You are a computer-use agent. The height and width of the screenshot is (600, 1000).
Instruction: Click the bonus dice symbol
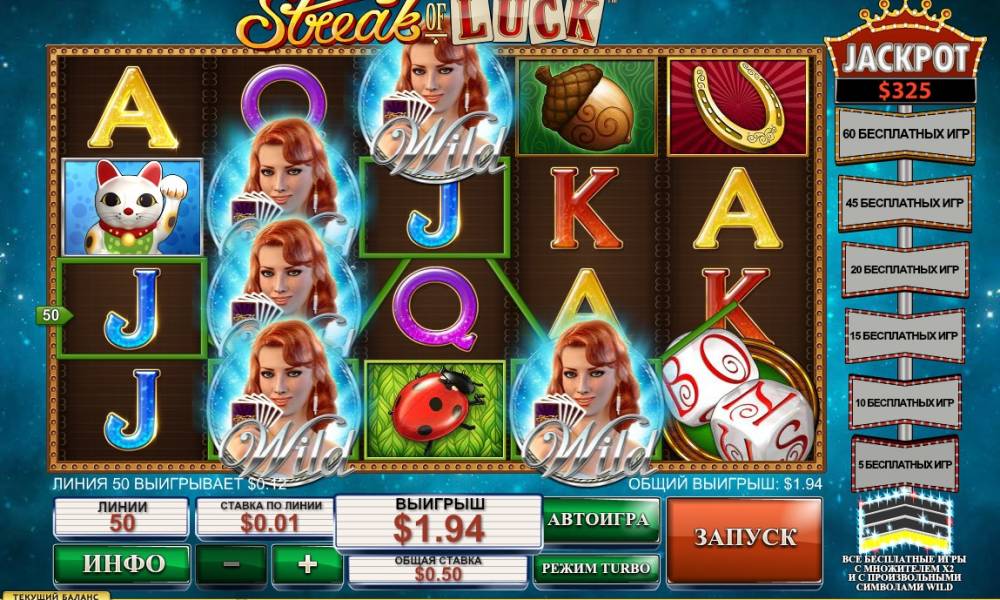click(739, 398)
